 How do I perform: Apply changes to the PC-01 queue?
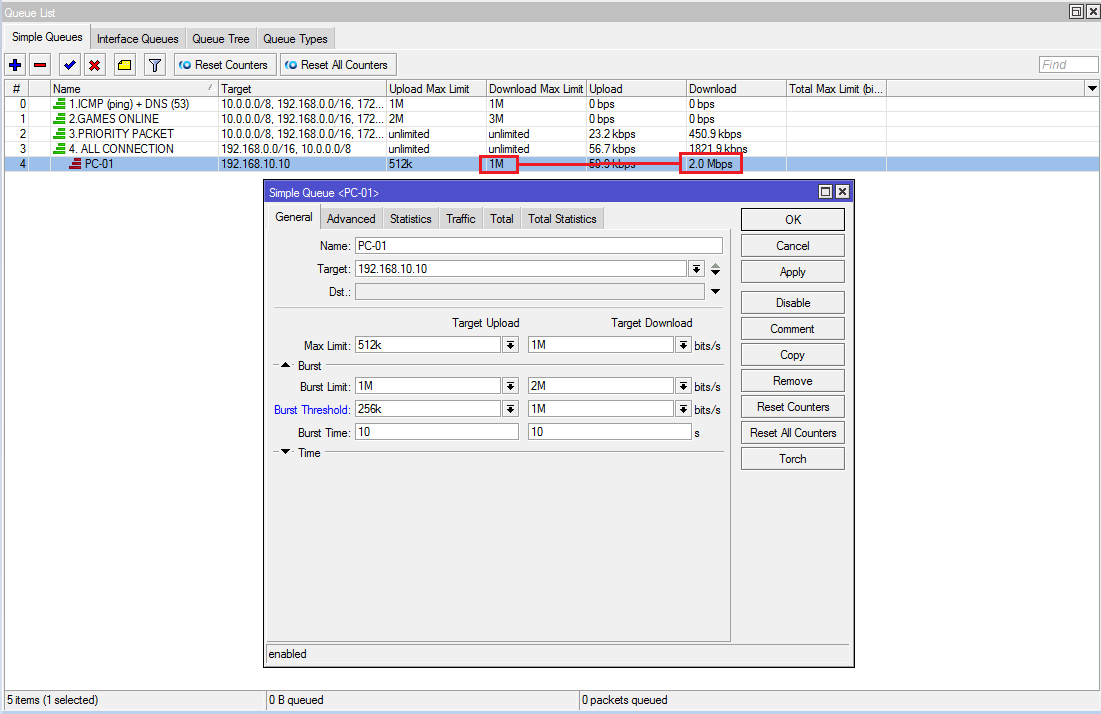click(792, 271)
